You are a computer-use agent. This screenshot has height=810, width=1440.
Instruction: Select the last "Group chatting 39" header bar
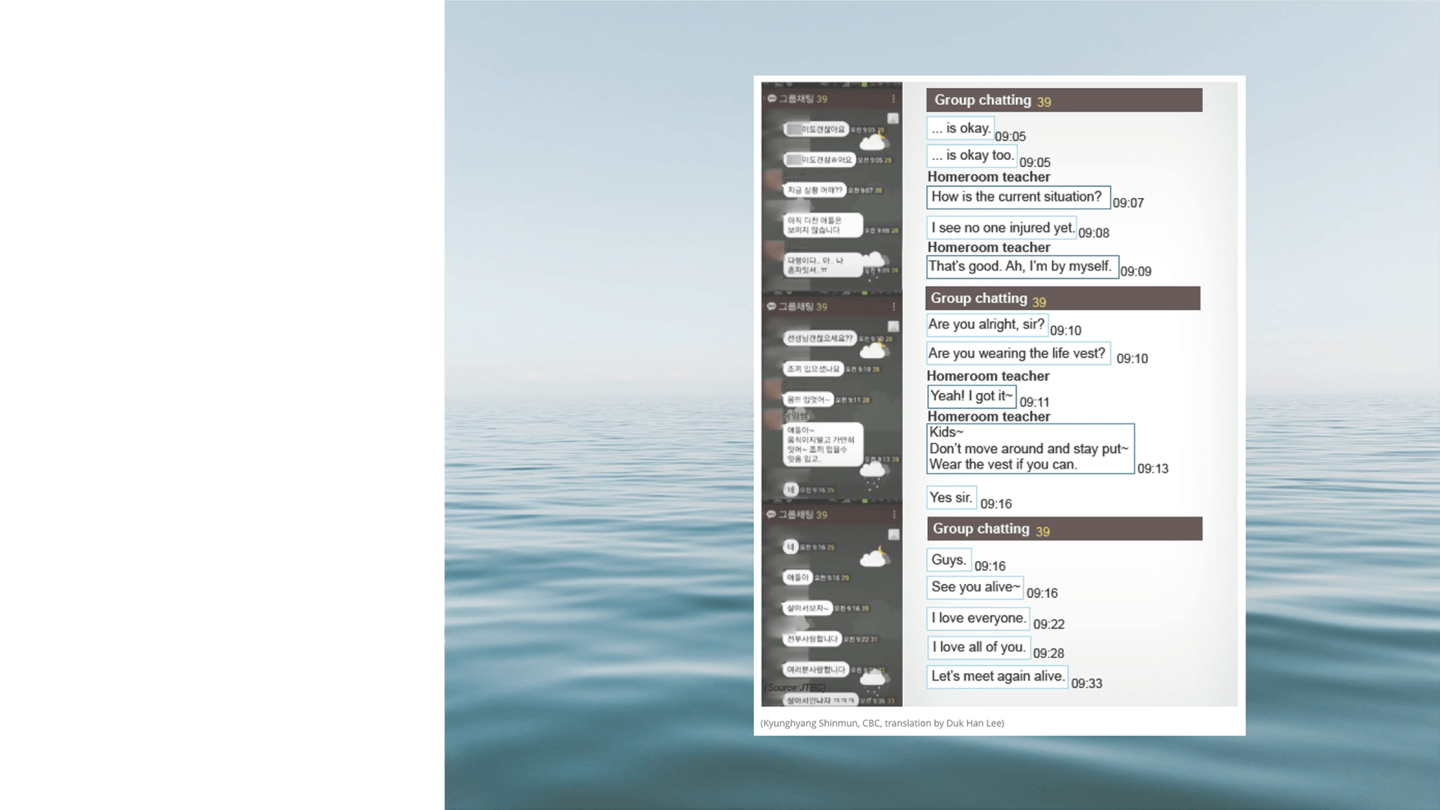pyautogui.click(x=1063, y=529)
